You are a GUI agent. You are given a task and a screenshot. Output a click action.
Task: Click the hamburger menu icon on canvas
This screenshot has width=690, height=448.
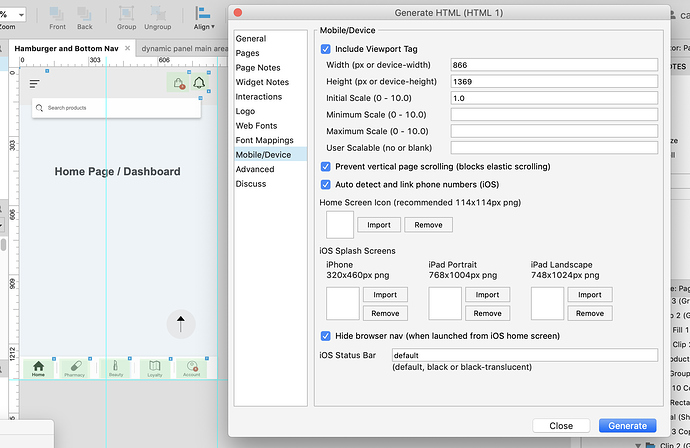34,84
